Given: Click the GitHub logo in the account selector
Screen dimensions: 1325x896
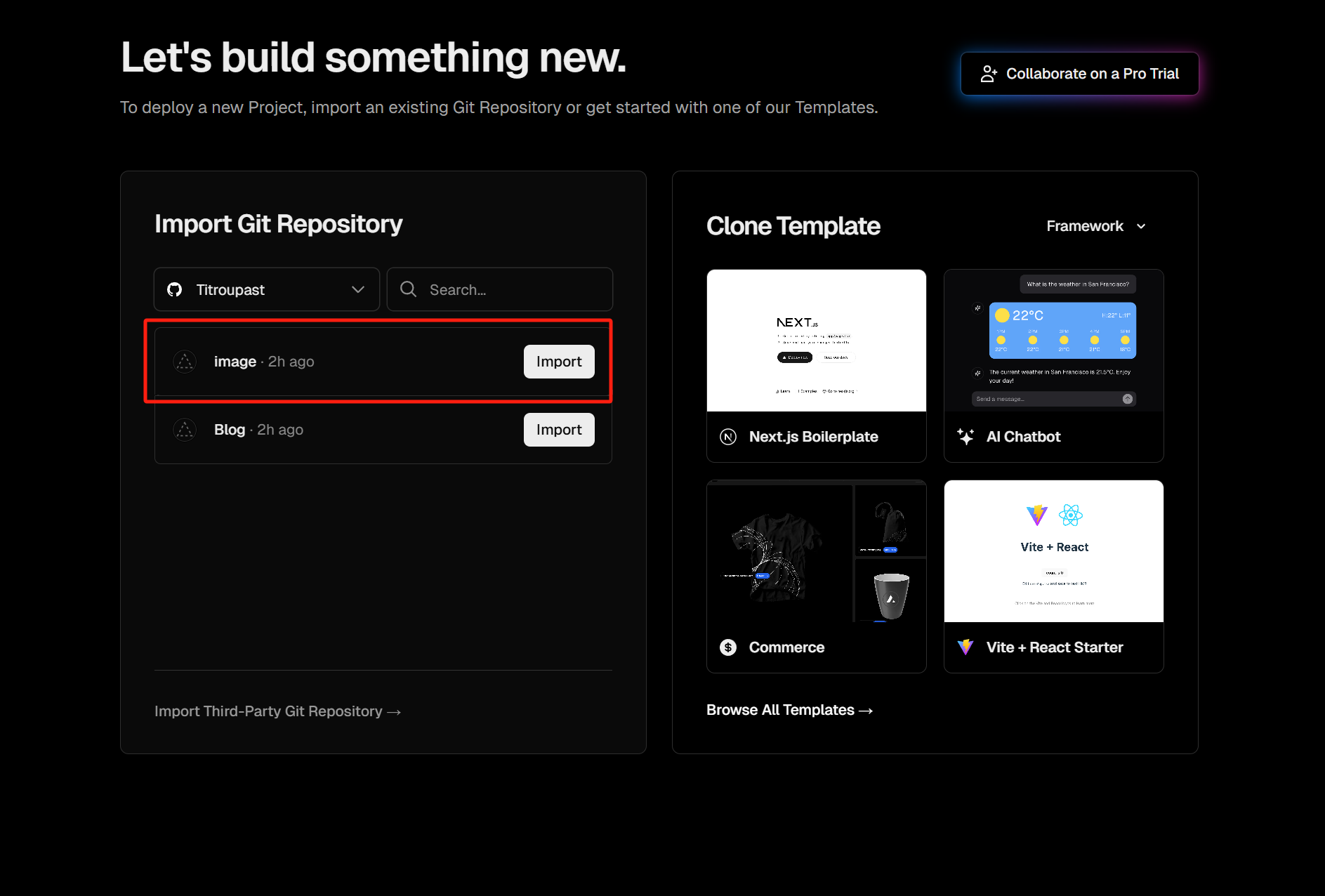Looking at the screenshot, I should coord(175,289).
